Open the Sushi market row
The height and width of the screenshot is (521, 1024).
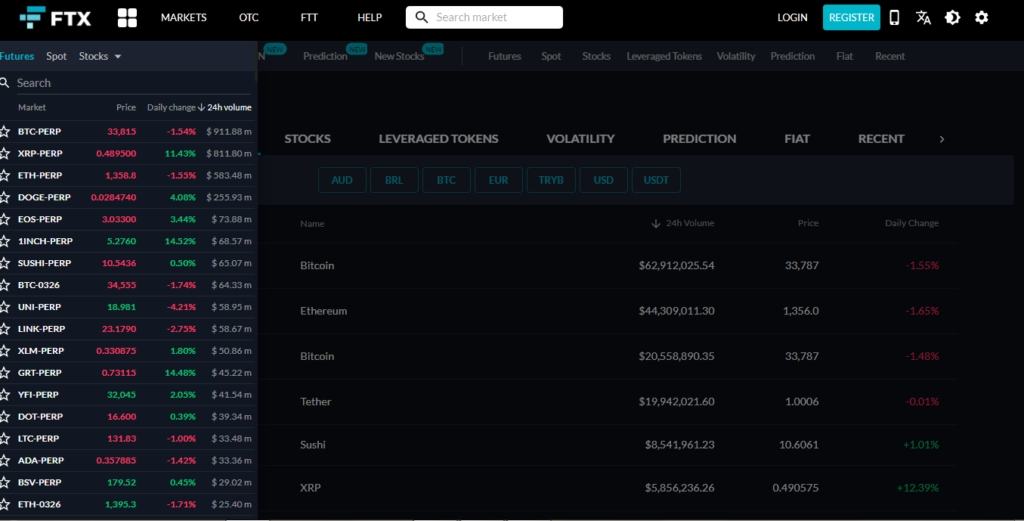point(607,445)
